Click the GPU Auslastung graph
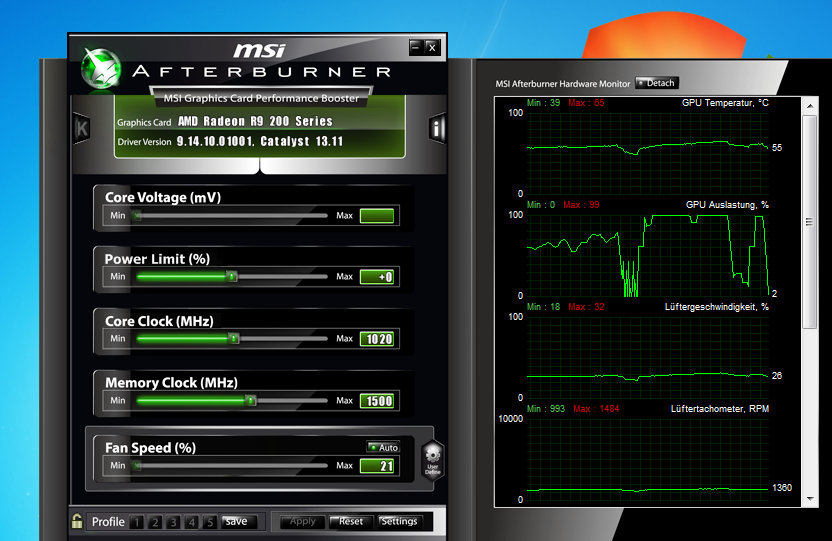 pos(648,255)
